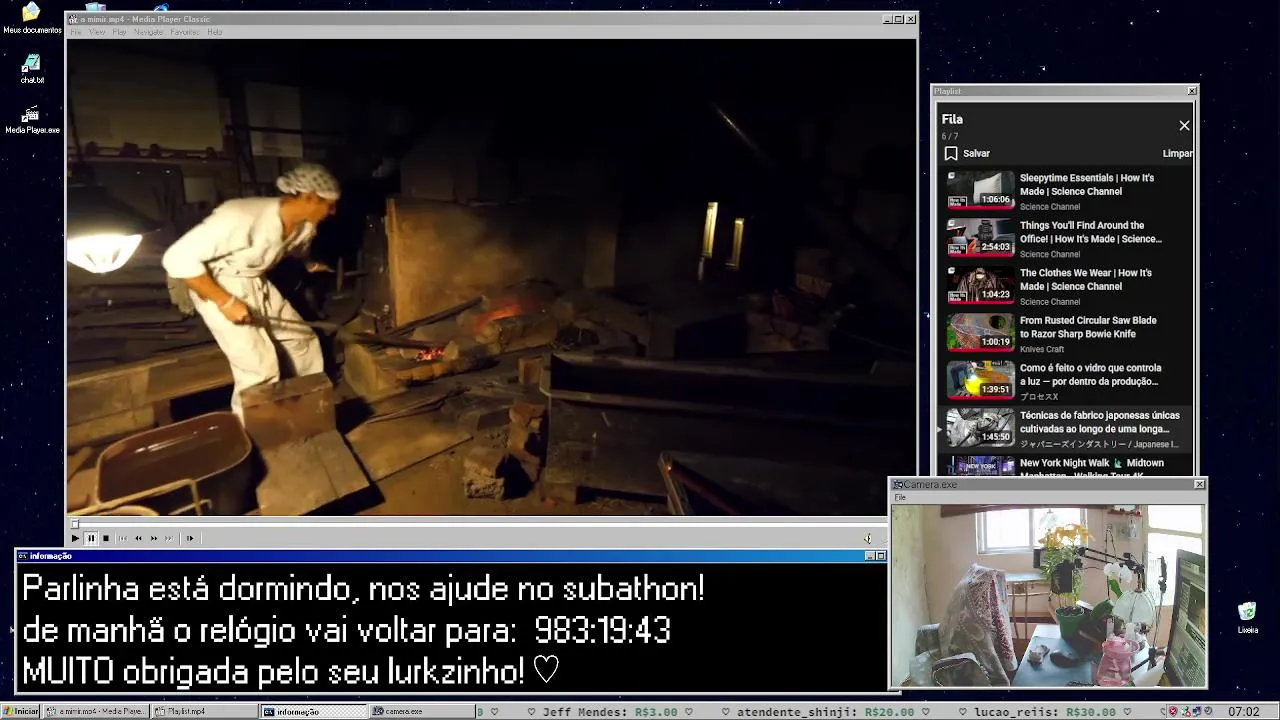Click the 1:39:51 glass video thumbnail
Screen dimensions: 1280x720
[980, 380]
